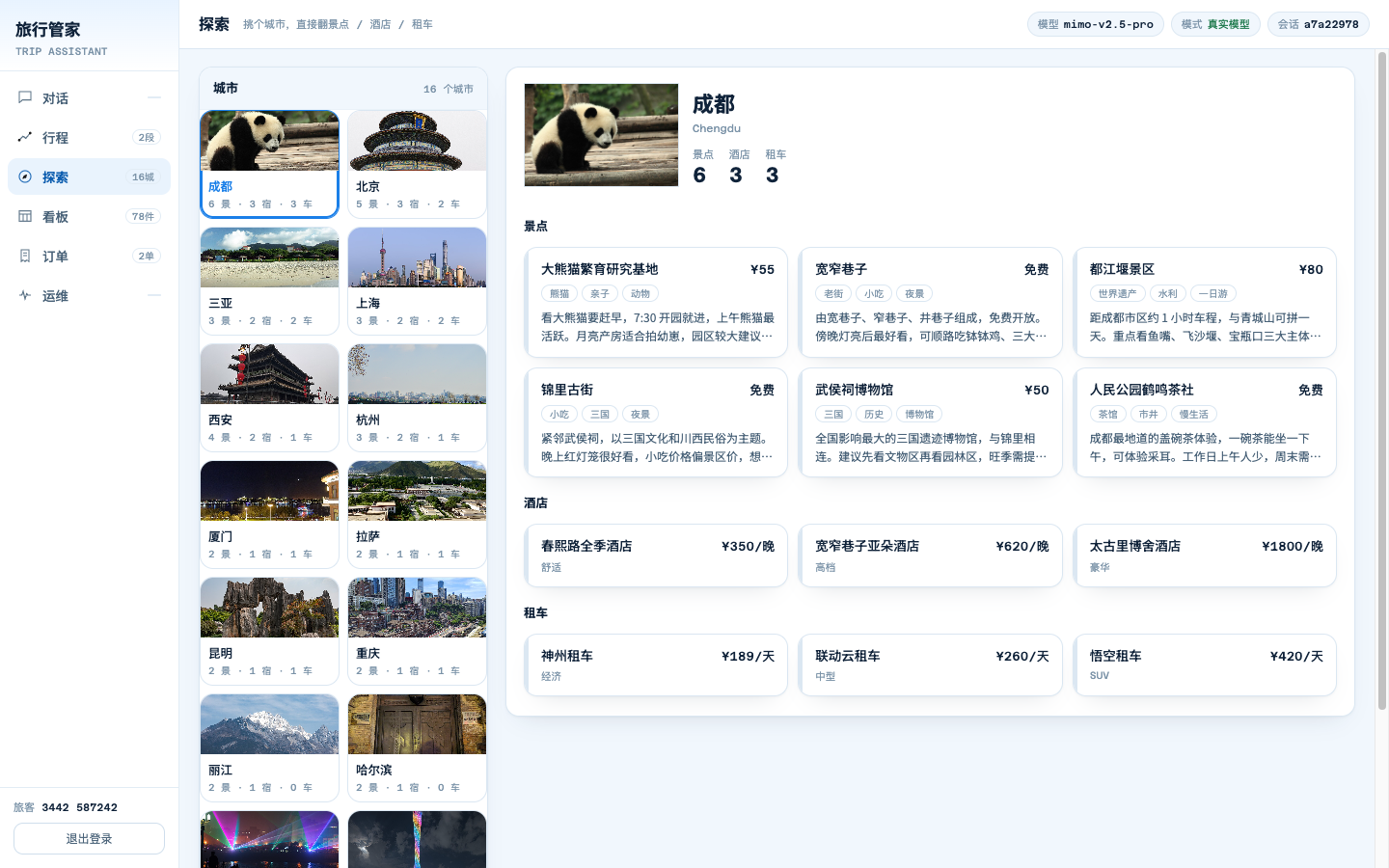Click the 对话 chat bubble icon

(x=25, y=97)
